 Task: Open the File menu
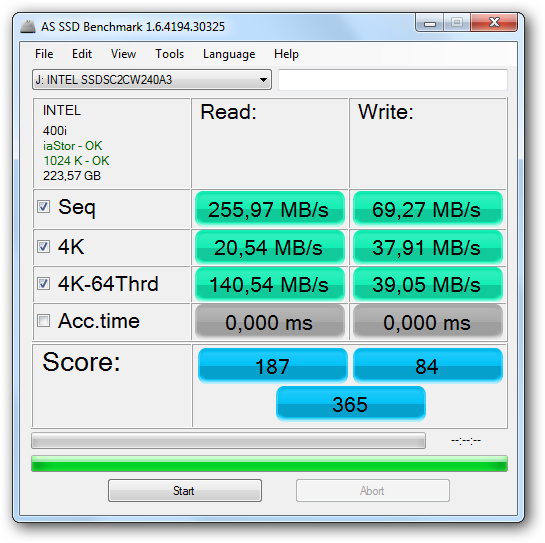44,54
